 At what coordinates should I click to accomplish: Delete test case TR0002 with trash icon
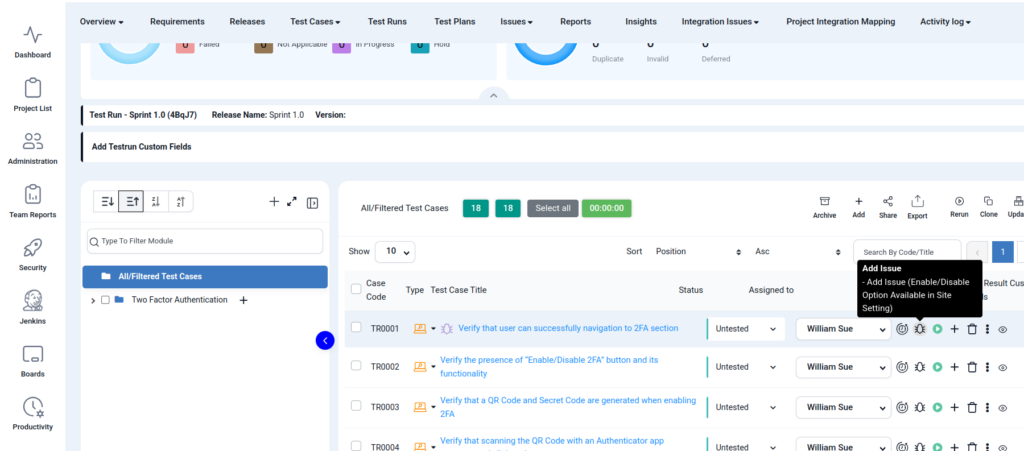(972, 367)
